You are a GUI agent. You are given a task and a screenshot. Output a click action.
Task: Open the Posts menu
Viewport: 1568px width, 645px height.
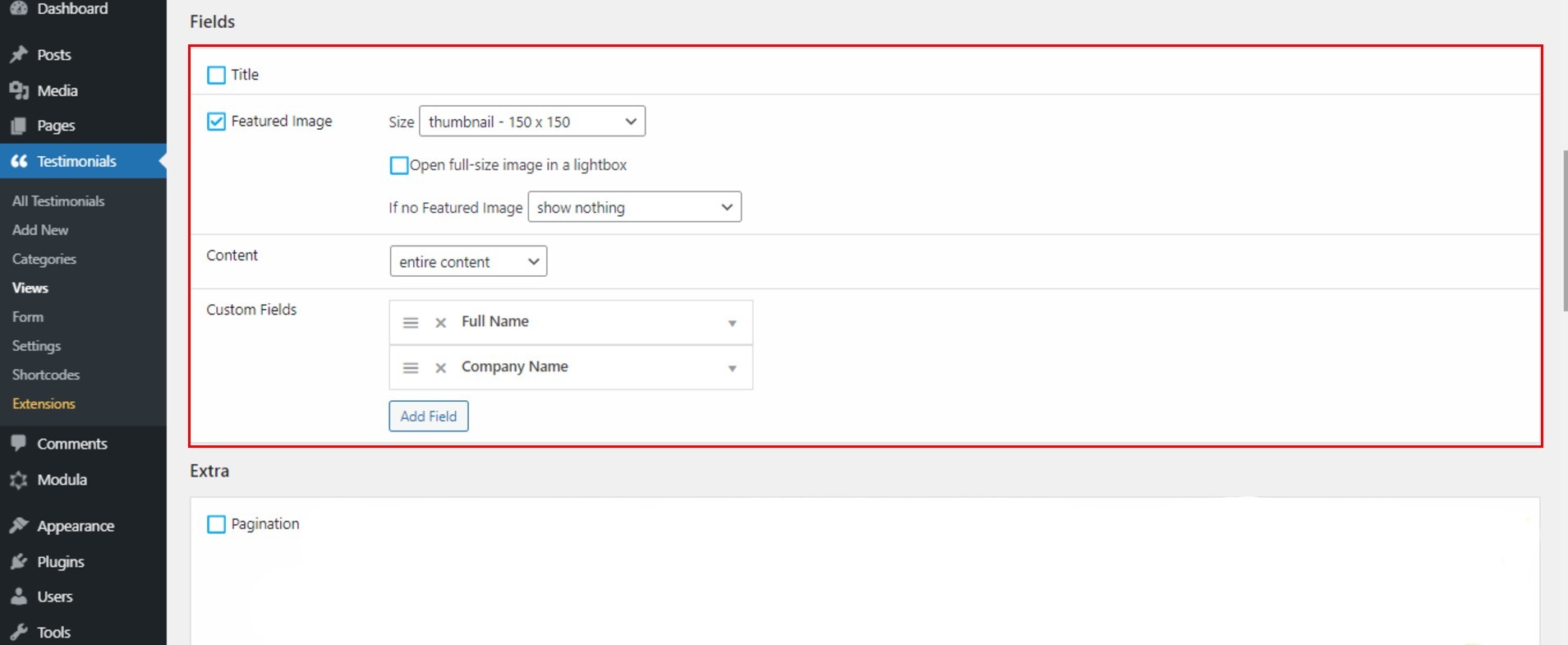point(54,55)
